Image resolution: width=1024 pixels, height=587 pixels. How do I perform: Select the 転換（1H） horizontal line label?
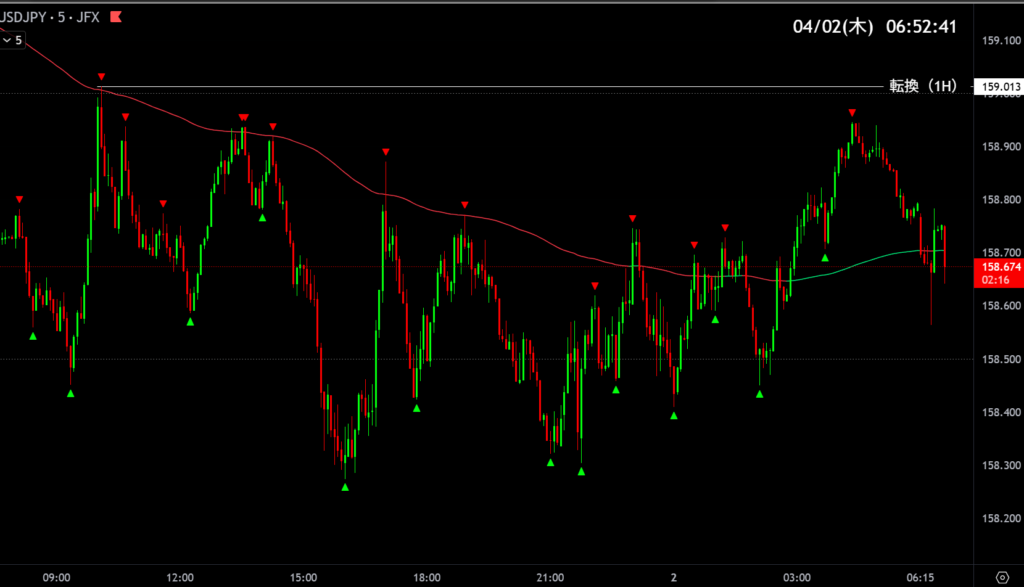pos(922,86)
